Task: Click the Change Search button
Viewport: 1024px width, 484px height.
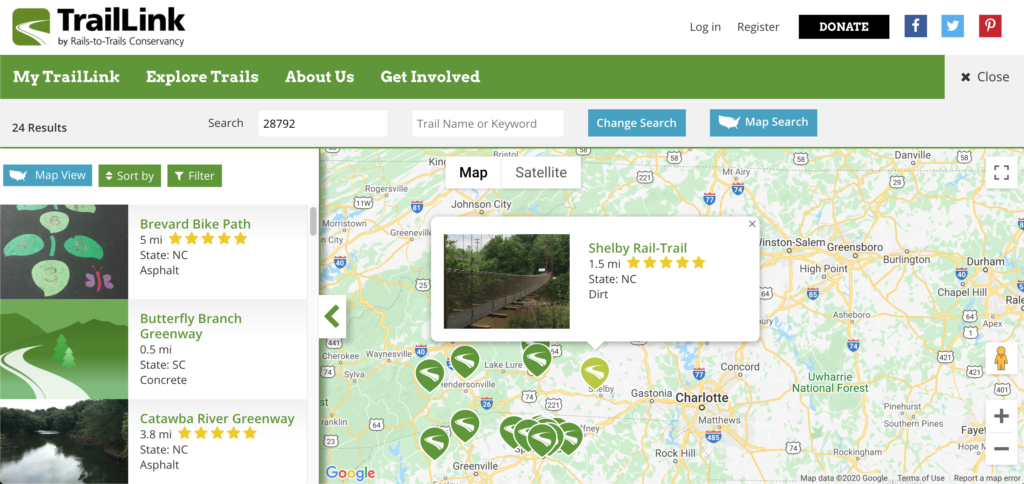Action: pyautogui.click(x=637, y=123)
